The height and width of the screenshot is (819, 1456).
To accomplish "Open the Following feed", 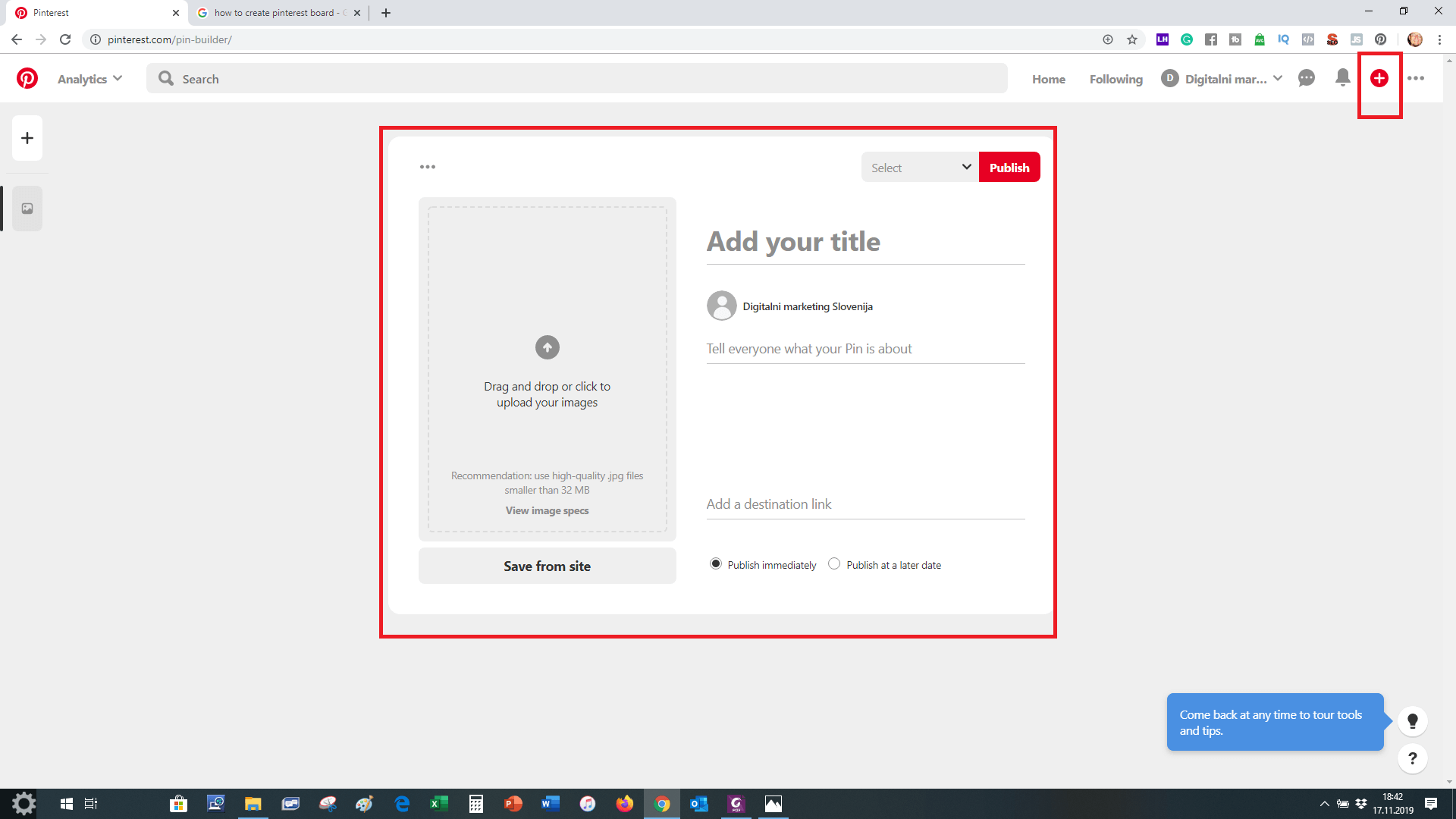I will point(1116,79).
